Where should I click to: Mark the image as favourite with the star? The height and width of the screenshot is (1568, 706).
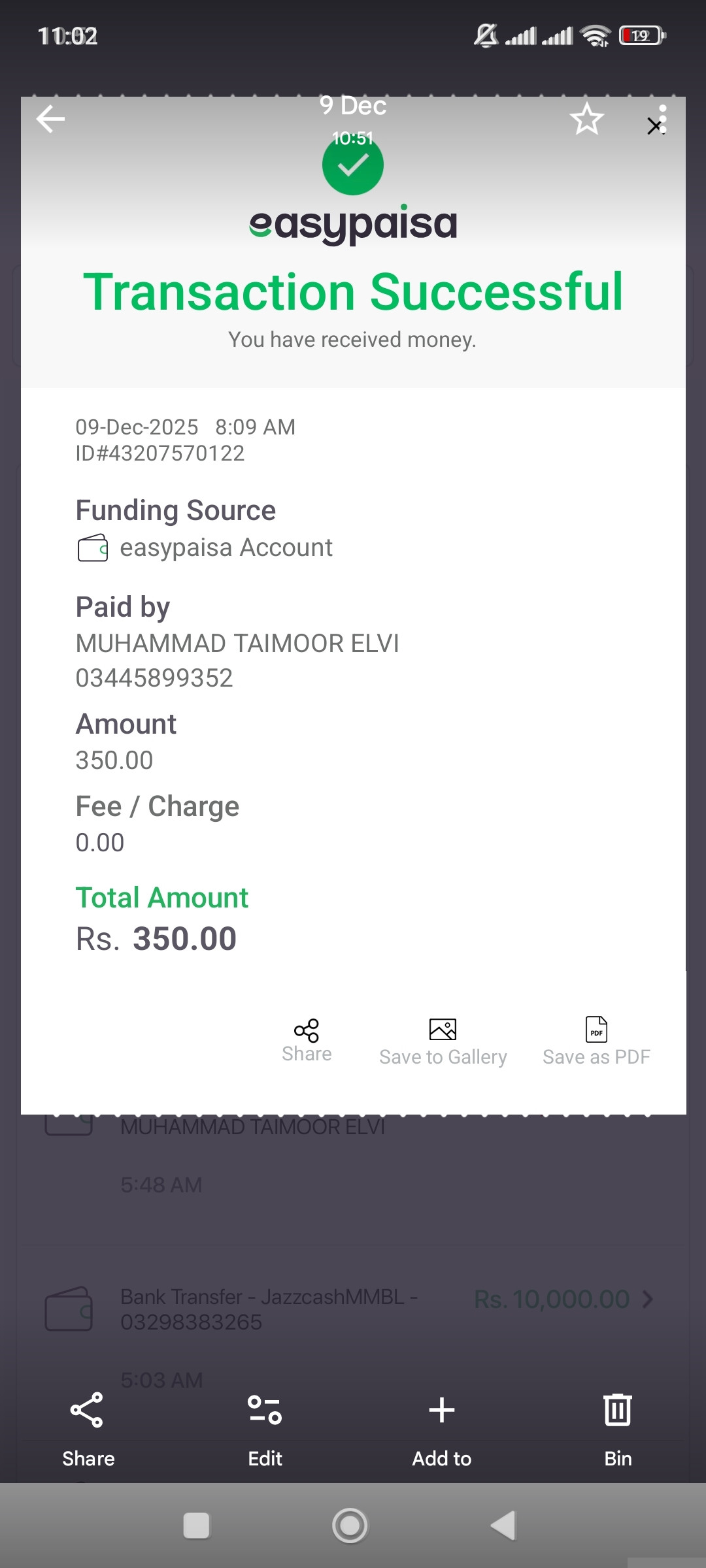tap(586, 119)
